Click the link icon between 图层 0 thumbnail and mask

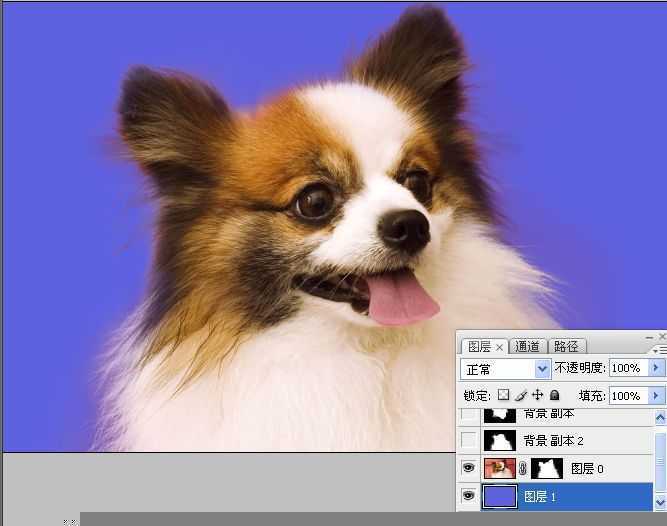pos(523,468)
